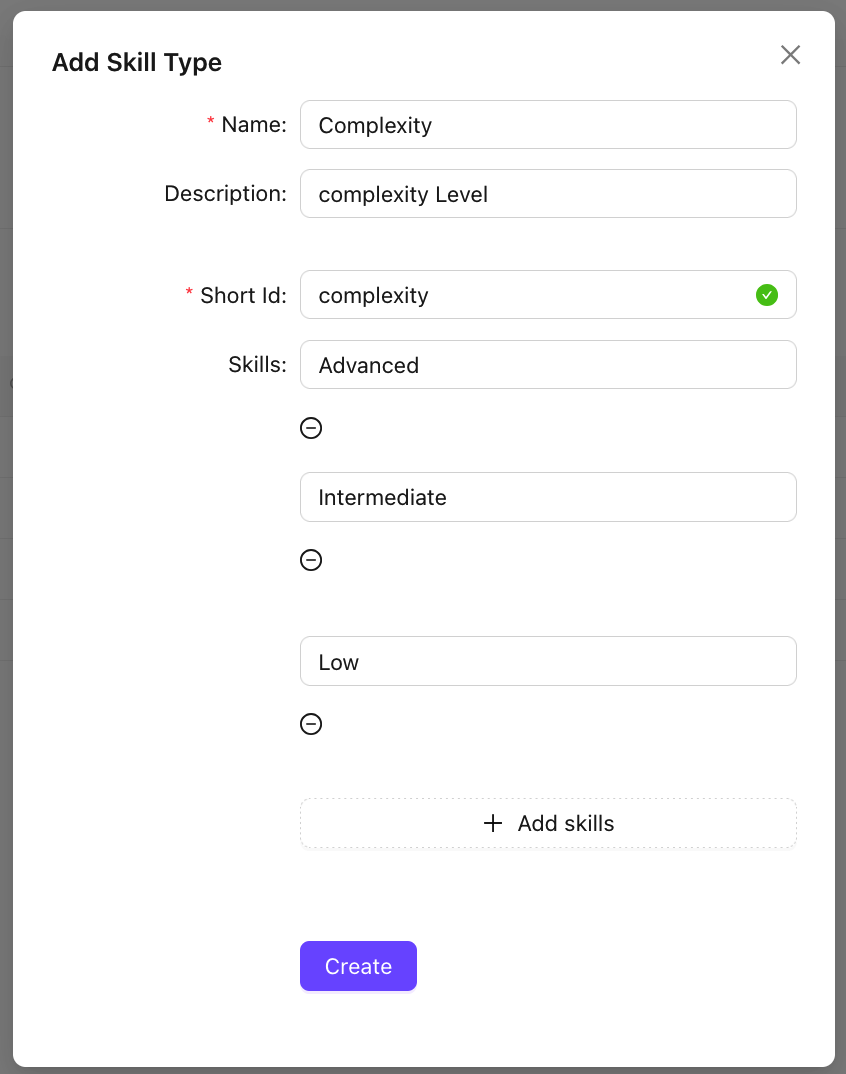This screenshot has height=1074, width=846.
Task: Focus the Name field containing Complexity
Action: point(548,125)
